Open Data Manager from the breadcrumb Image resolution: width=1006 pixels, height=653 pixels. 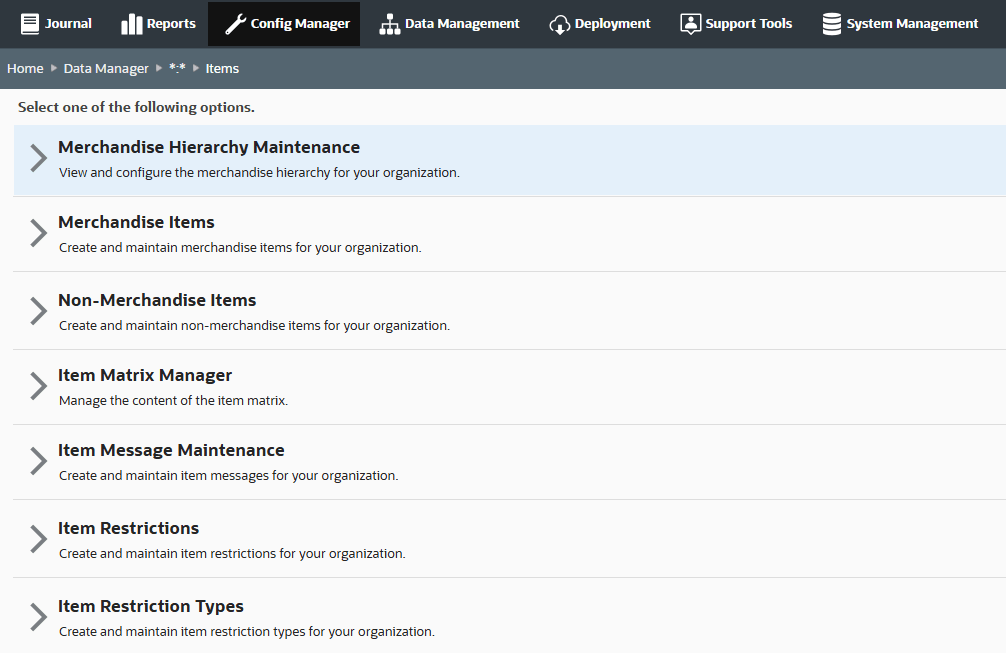point(106,68)
